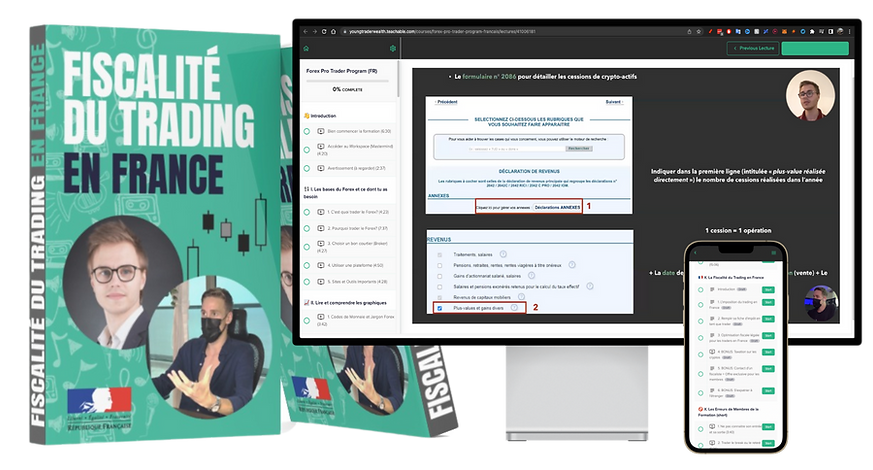Click help icon beside Plus-values et gains divers

[x=514, y=308]
